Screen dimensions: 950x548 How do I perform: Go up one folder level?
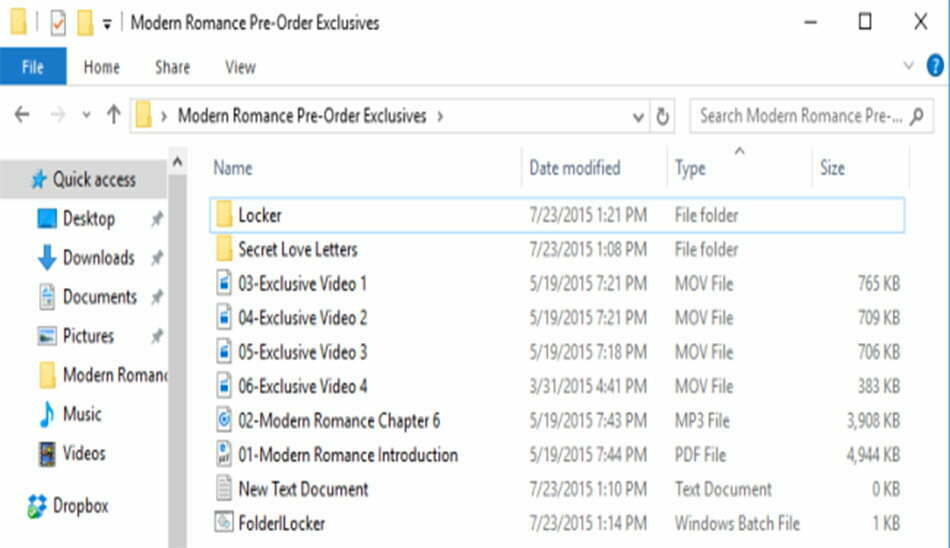[x=113, y=115]
